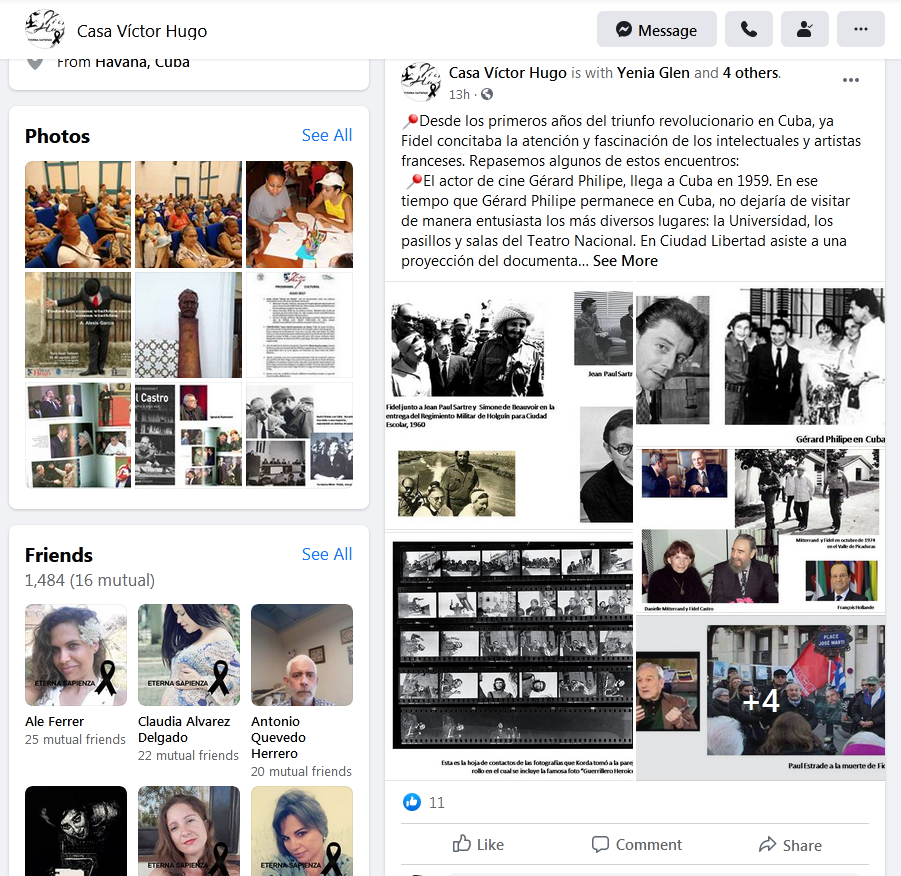901x876 pixels.
Task: Open Claudia Alvarez Delgado's profile picture
Action: (189, 655)
